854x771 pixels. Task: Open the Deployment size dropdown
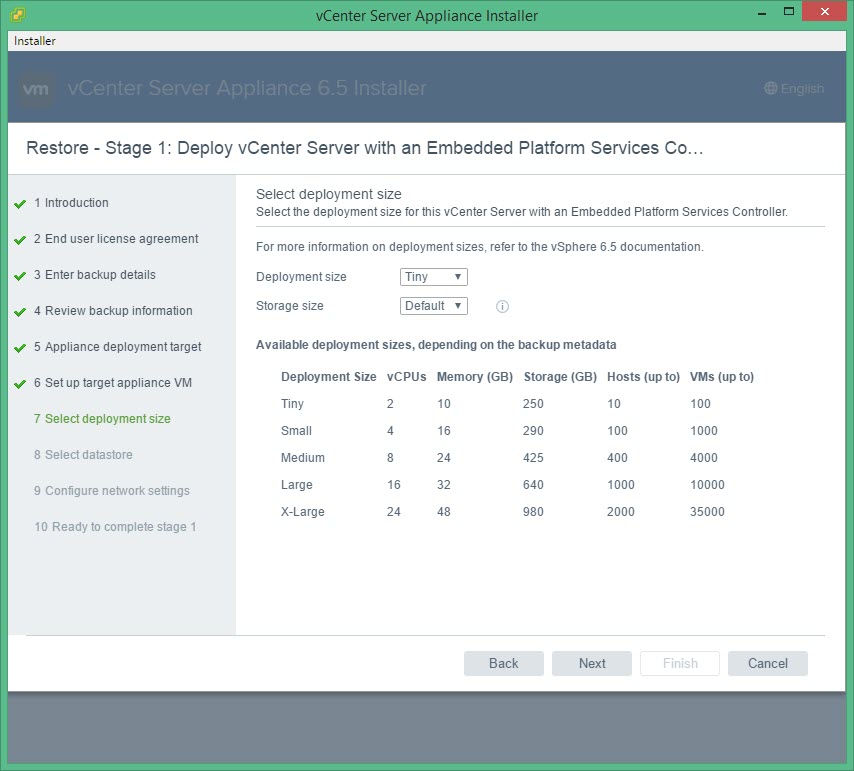pos(433,277)
